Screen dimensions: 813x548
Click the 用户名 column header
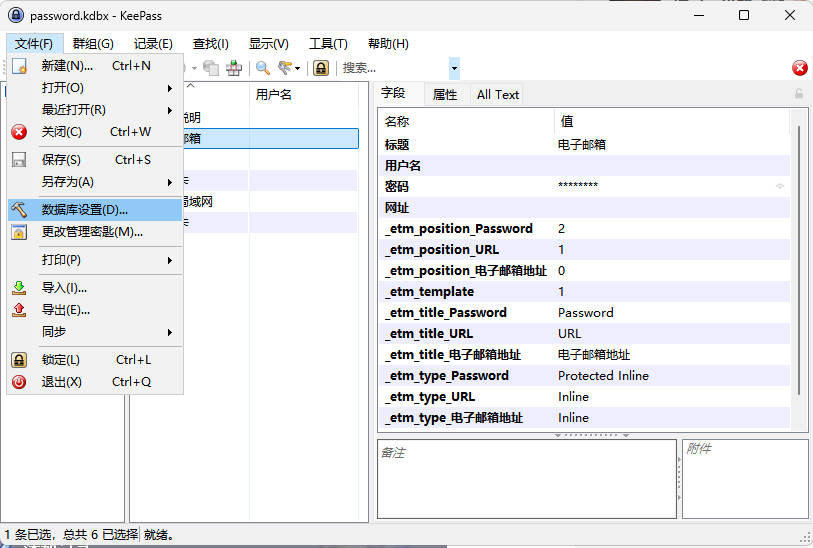click(274, 95)
